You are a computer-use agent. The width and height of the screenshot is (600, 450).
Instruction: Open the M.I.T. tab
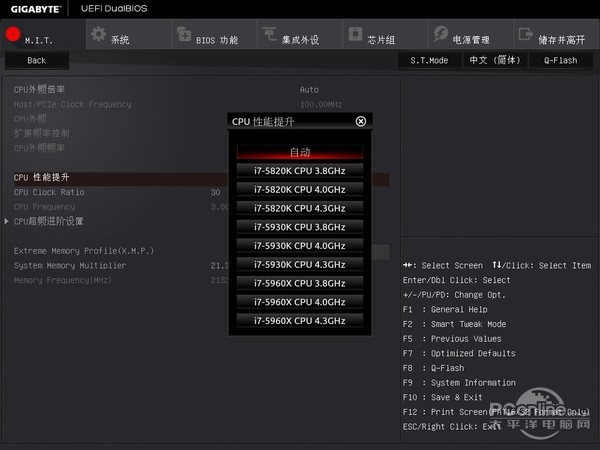coord(43,34)
